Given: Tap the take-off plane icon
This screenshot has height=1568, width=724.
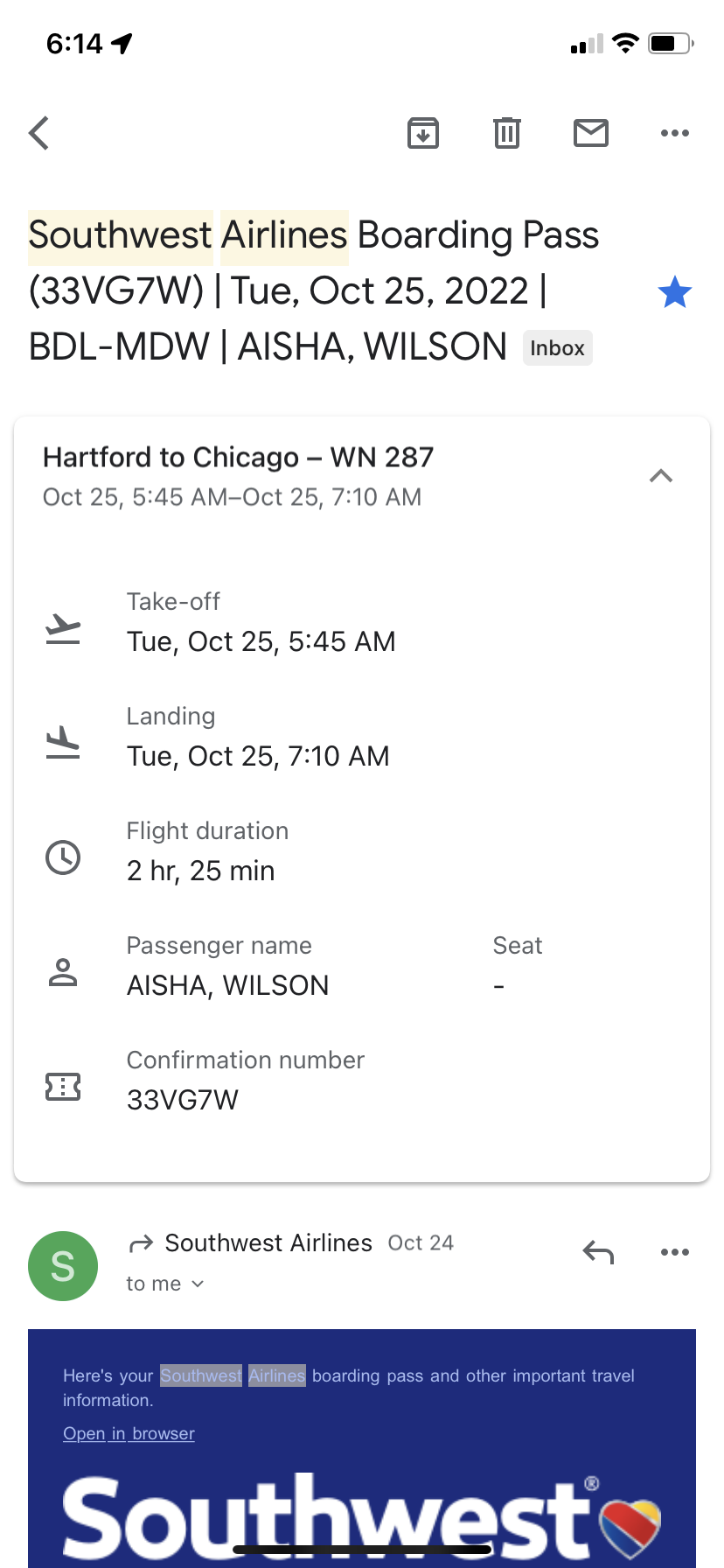Looking at the screenshot, I should (x=63, y=628).
